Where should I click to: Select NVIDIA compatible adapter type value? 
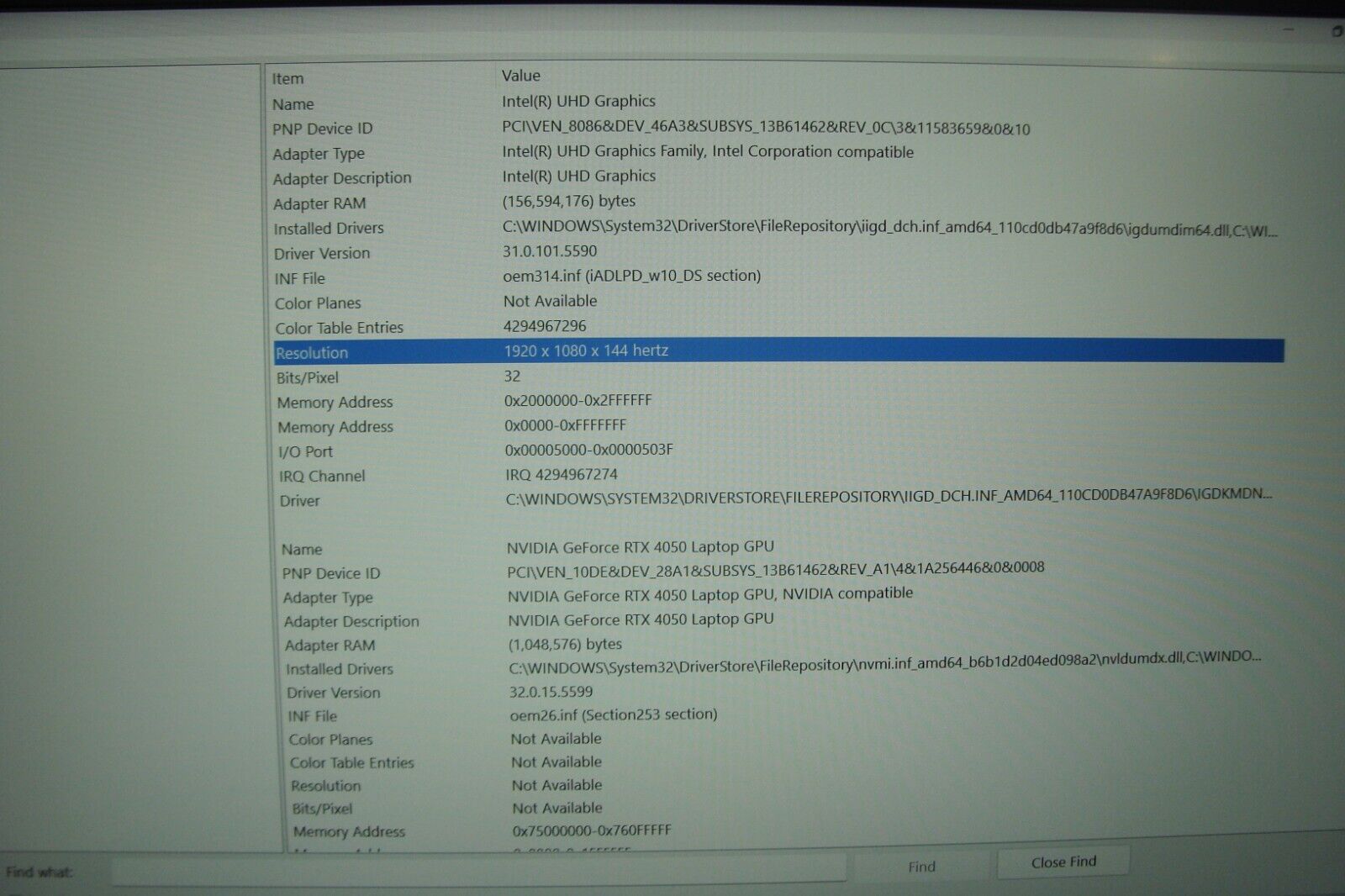710,594
